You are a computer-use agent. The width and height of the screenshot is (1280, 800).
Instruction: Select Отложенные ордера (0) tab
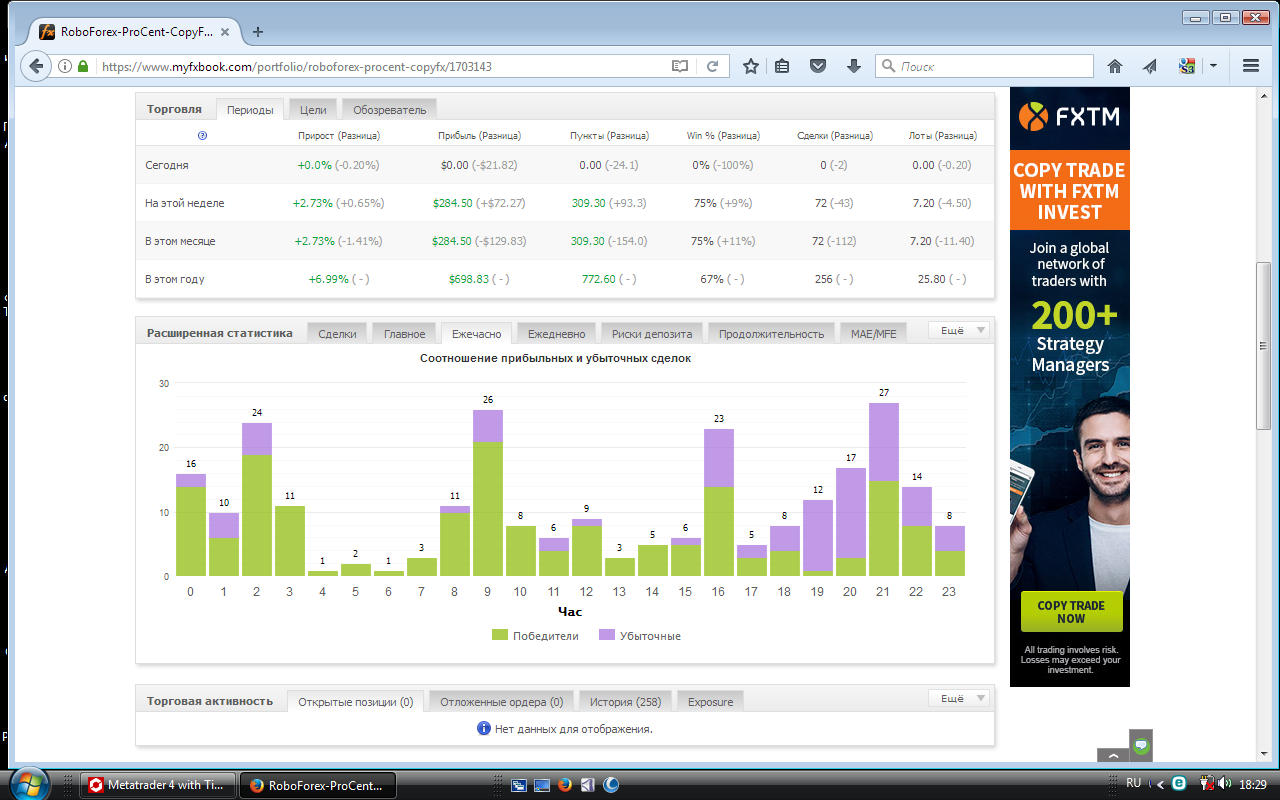[502, 702]
